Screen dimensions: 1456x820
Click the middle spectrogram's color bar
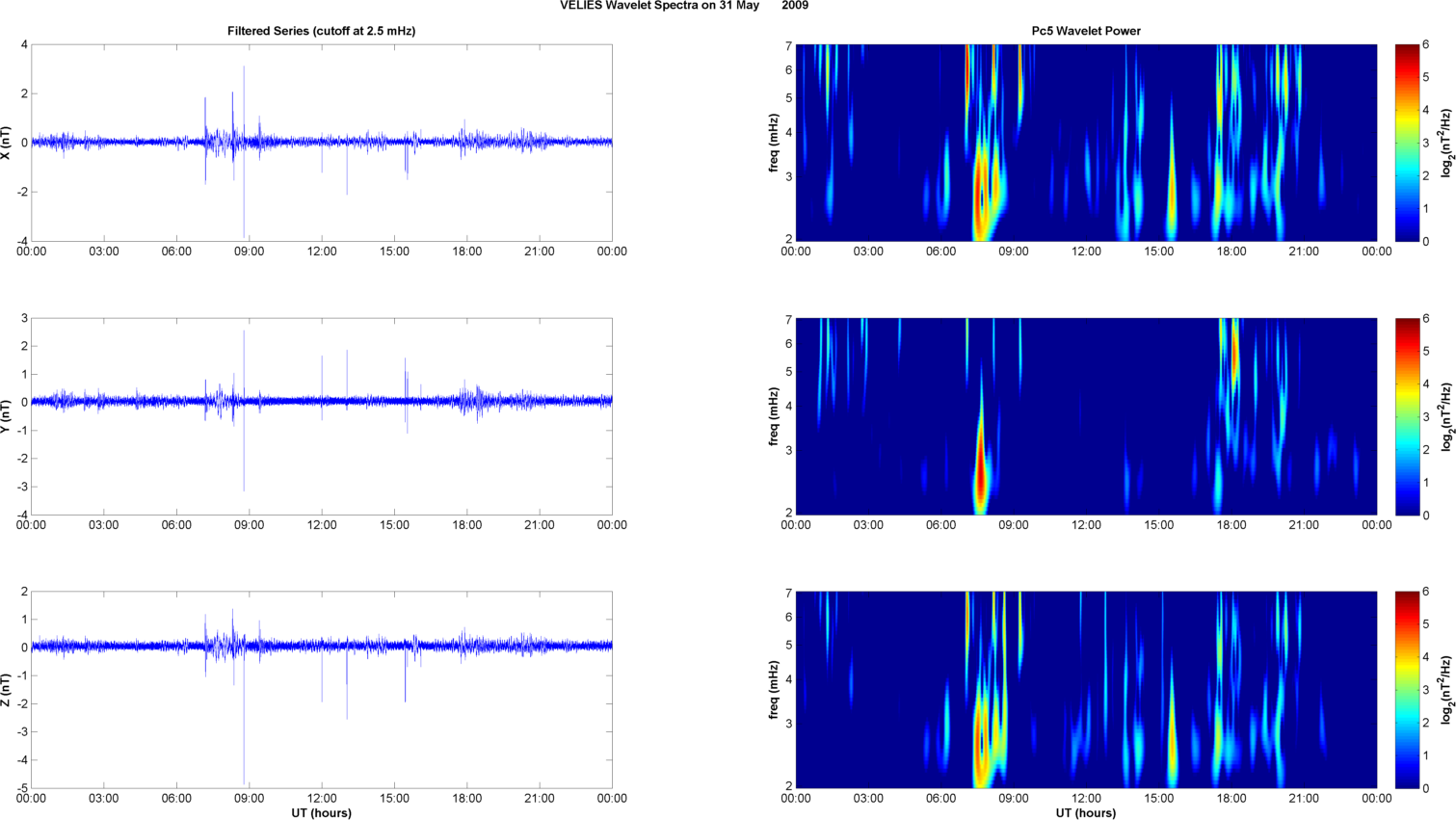click(1407, 416)
